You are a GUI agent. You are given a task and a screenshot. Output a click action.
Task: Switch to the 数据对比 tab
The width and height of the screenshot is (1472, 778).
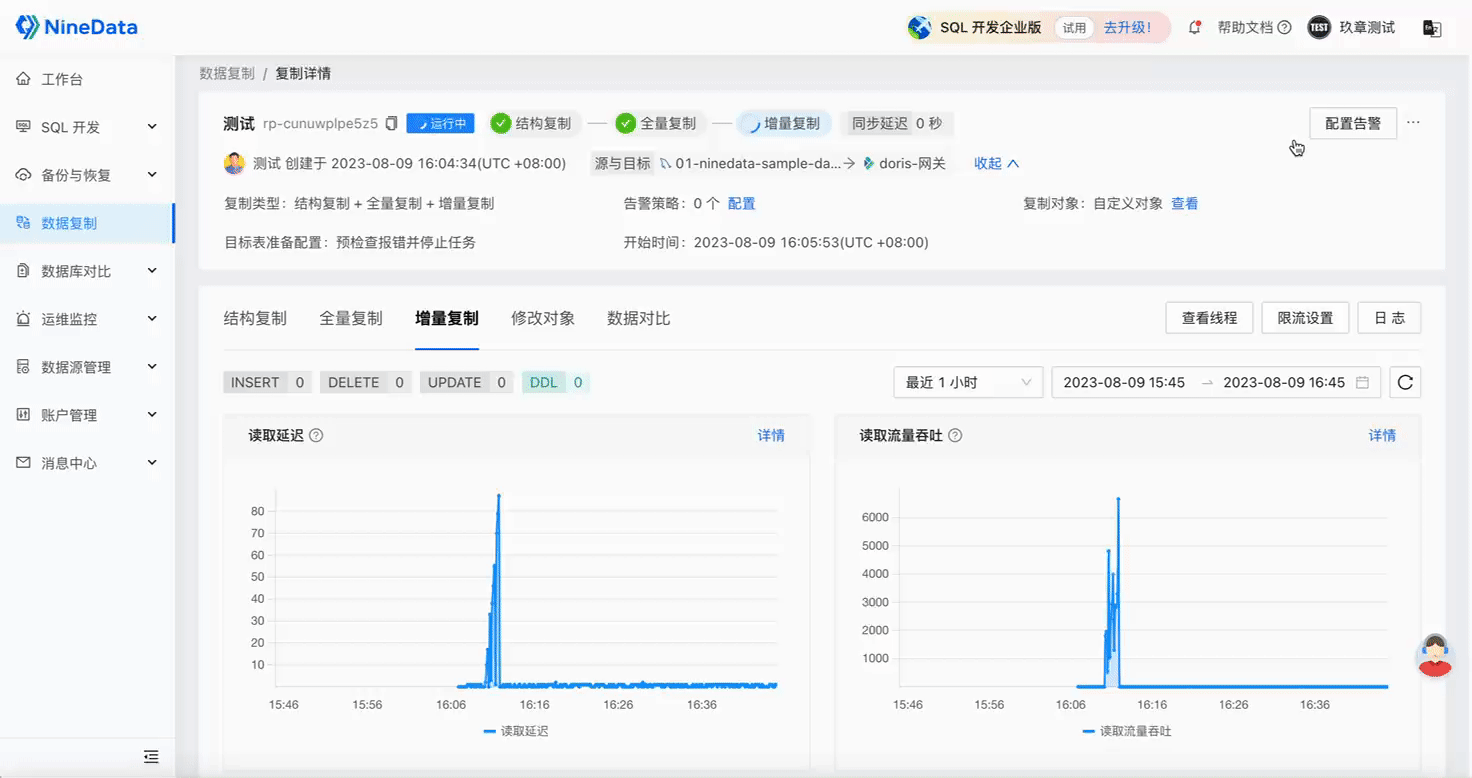638,318
